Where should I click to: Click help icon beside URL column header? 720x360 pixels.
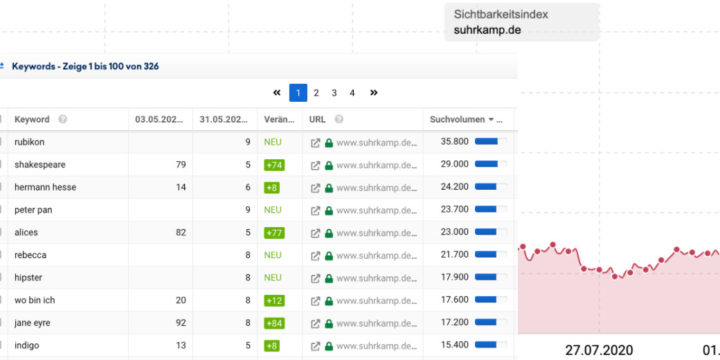[x=339, y=119]
